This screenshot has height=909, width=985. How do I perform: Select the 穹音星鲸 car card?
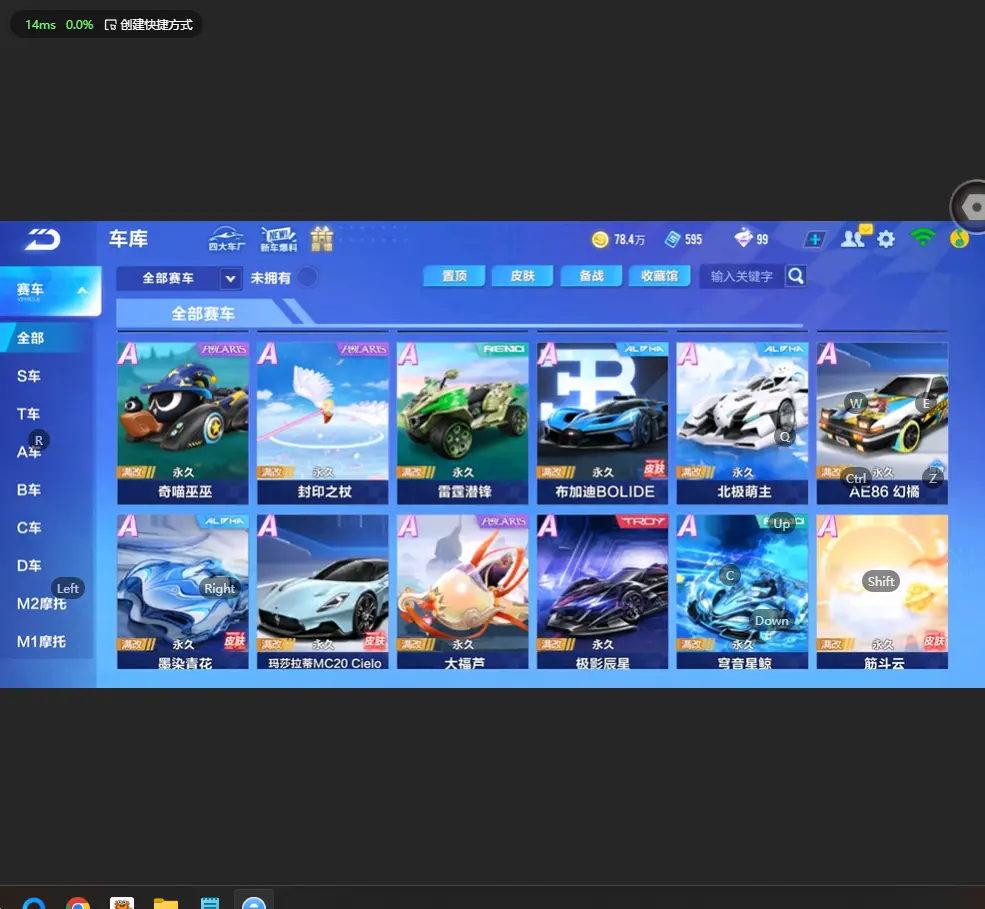[x=743, y=592]
